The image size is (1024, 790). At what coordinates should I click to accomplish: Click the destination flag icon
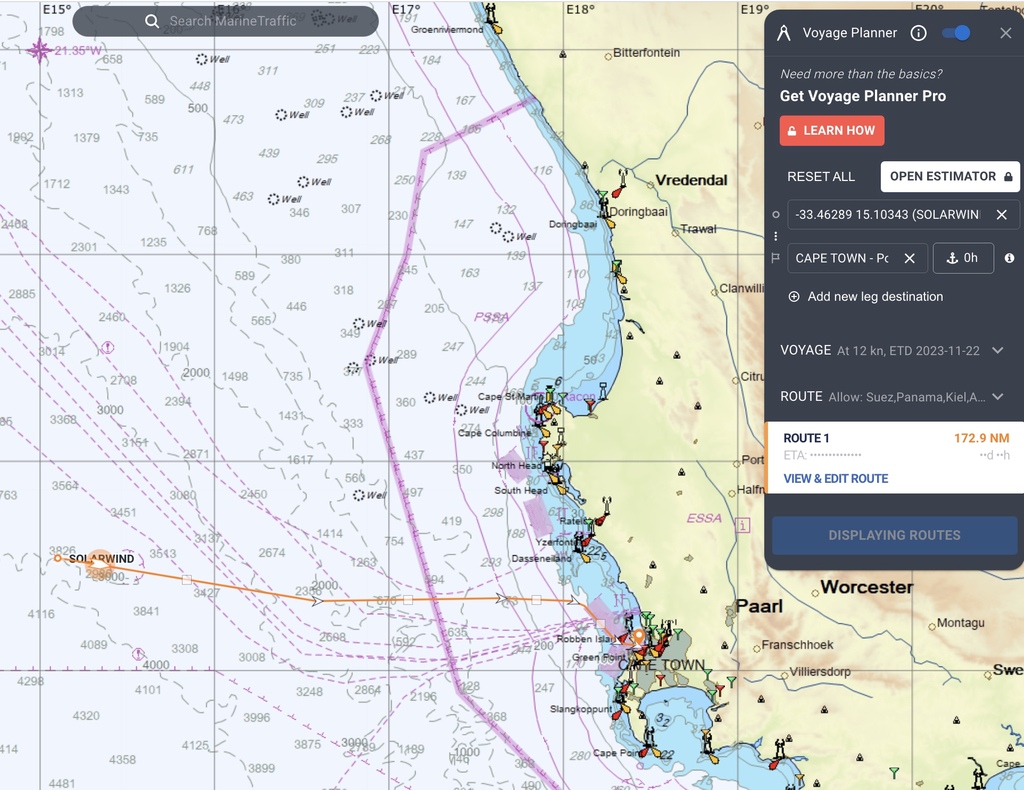[x=776, y=259]
